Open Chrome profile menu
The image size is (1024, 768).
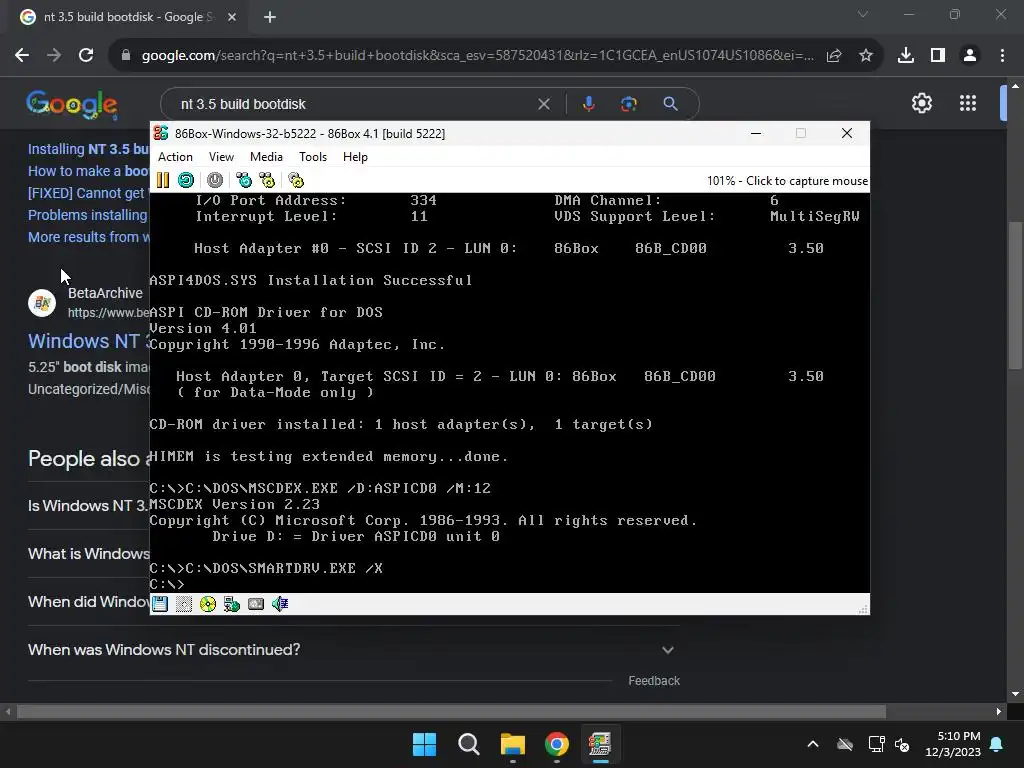pos(970,56)
